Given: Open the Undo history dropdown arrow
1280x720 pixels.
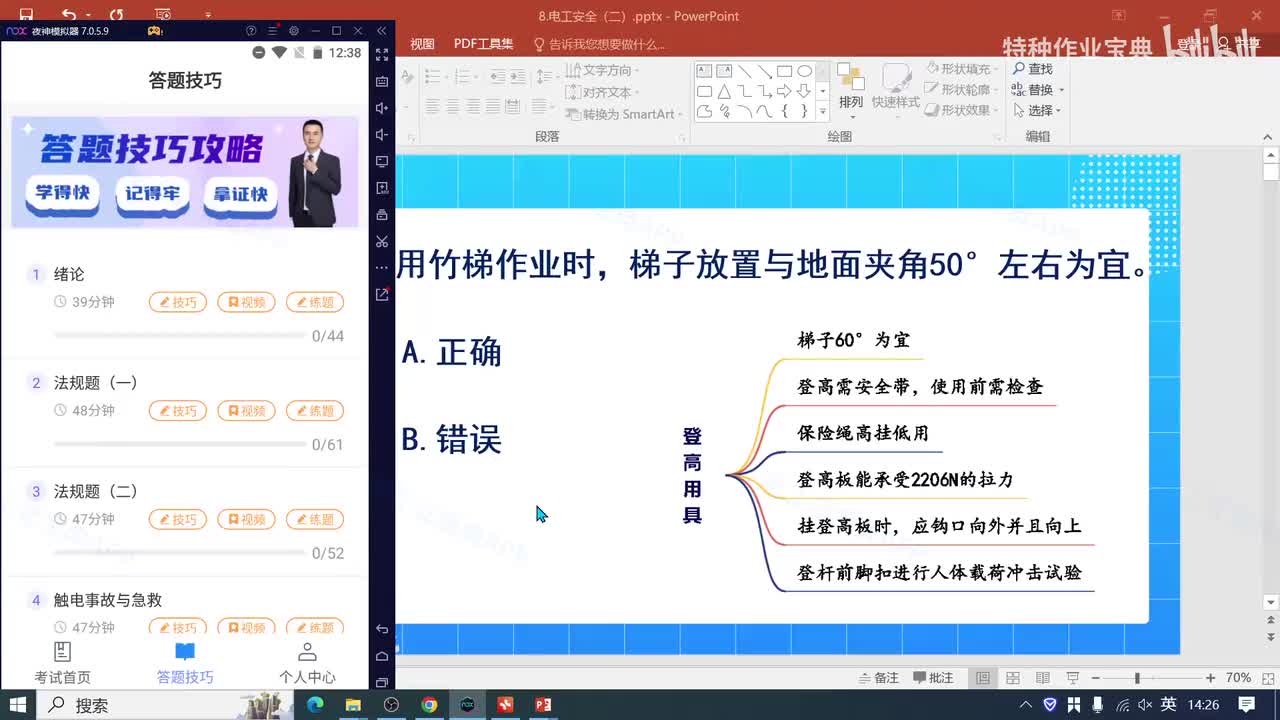Looking at the screenshot, I should click(88, 16).
